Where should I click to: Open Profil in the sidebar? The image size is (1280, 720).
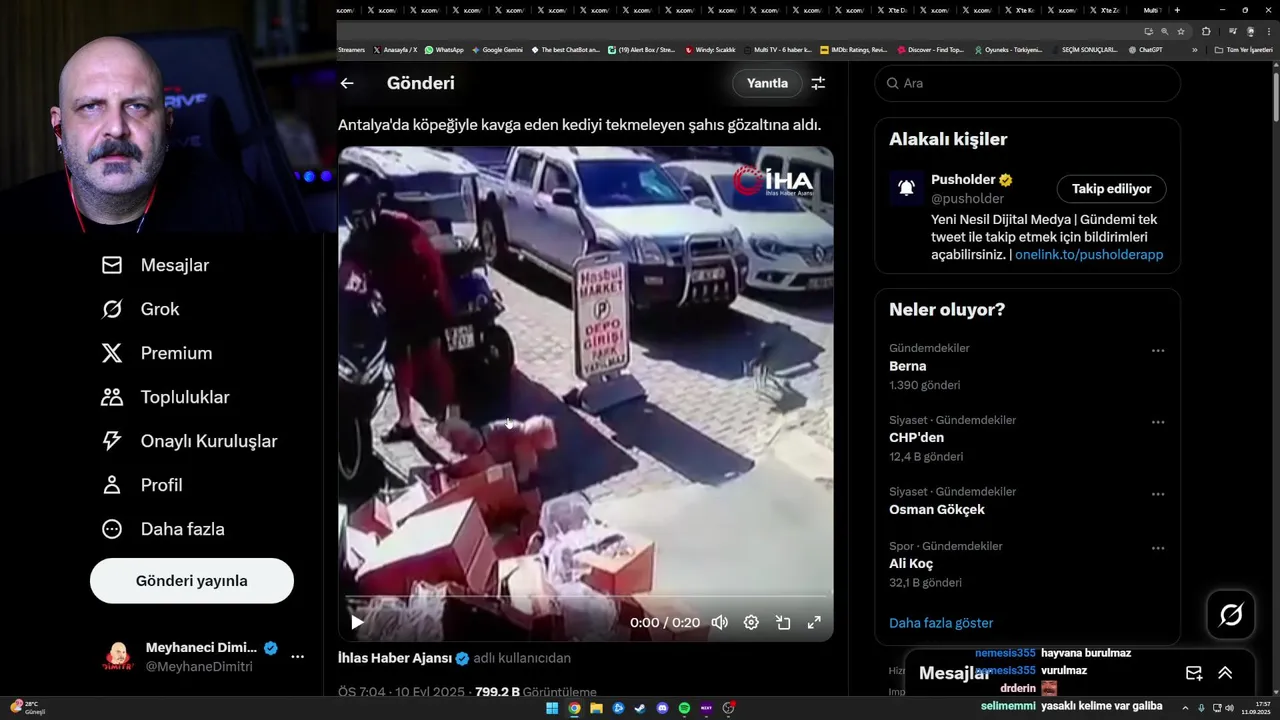142,485
